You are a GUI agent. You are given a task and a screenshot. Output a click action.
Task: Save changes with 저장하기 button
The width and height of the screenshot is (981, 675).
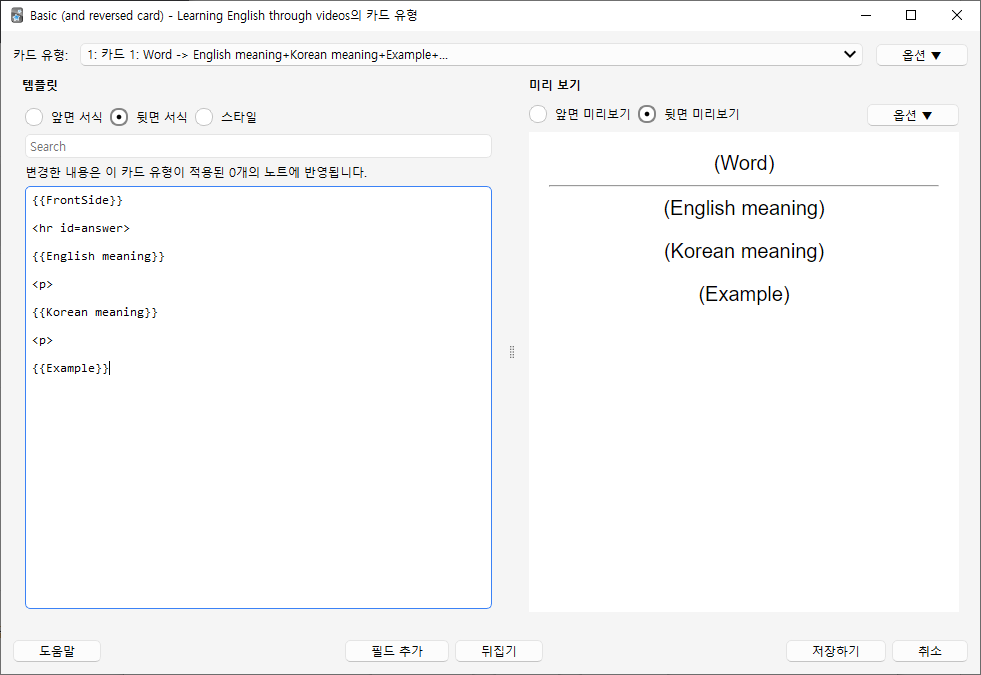836,651
